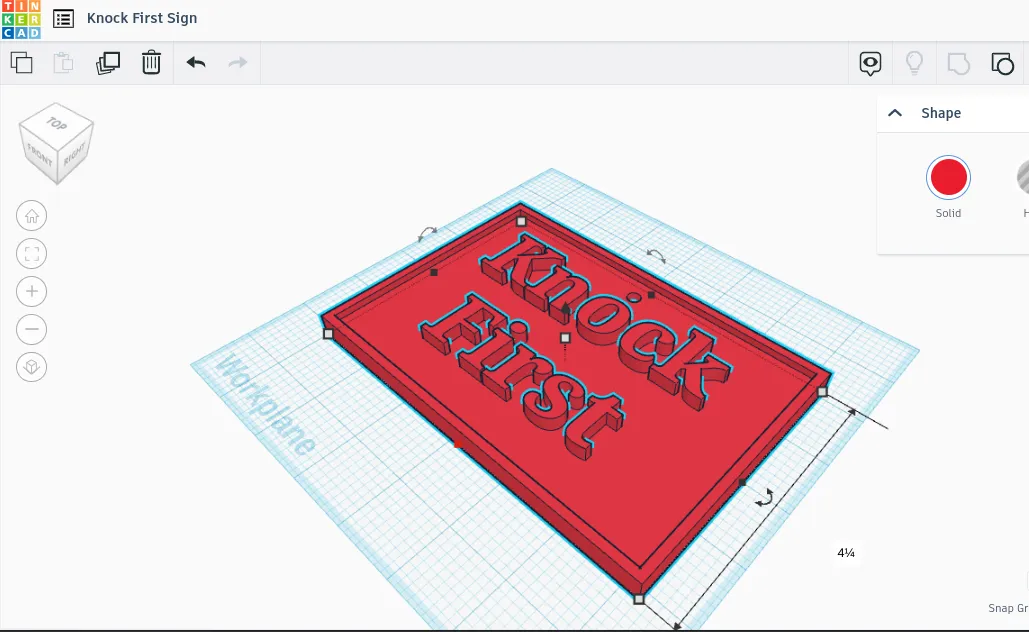Toggle hidden objects with the lightbulb

[x=913, y=63]
